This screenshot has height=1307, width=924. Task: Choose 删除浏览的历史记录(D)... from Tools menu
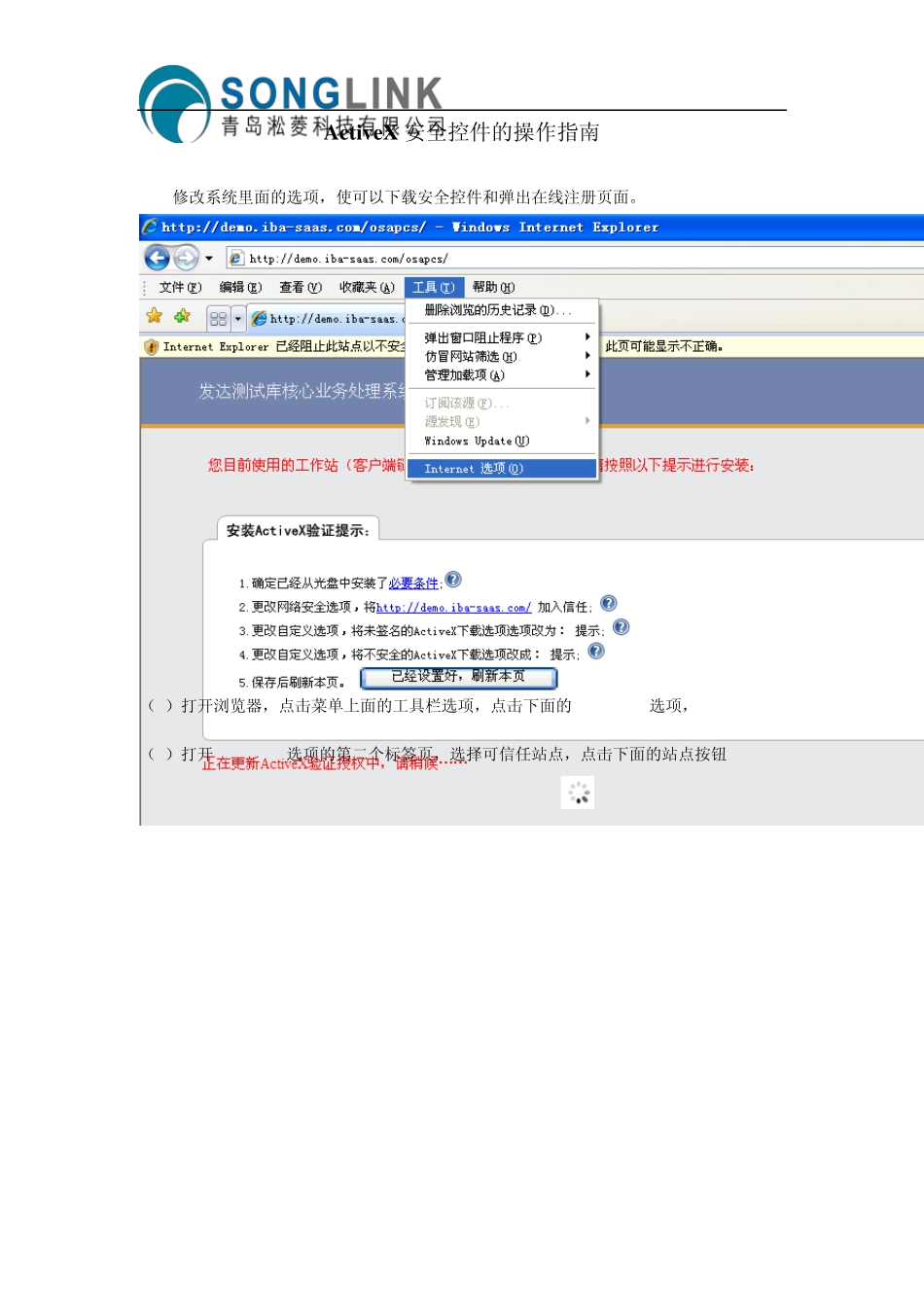tap(501, 310)
